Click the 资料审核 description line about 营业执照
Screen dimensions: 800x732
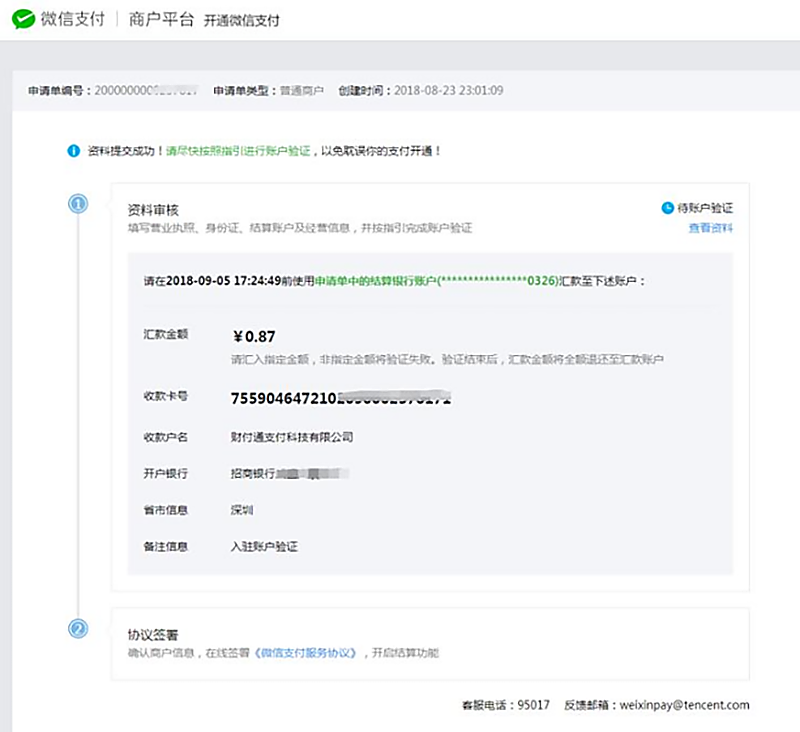pyautogui.click(x=300, y=228)
